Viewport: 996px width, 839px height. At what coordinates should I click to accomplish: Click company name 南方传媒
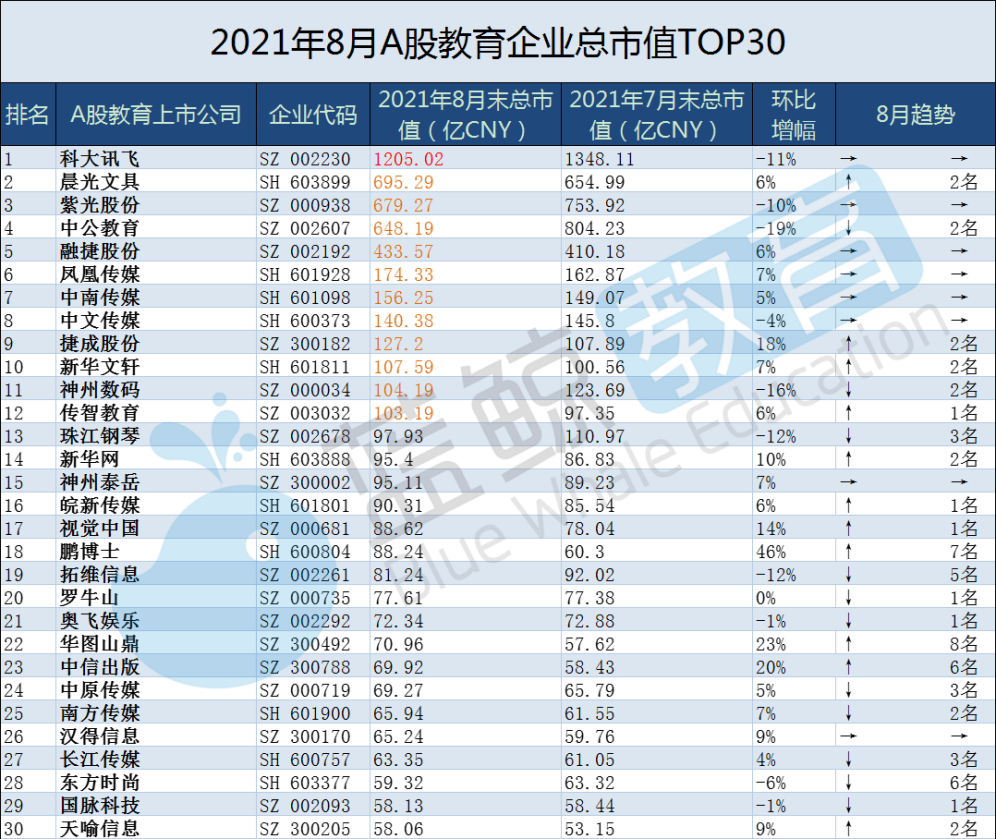(x=99, y=713)
